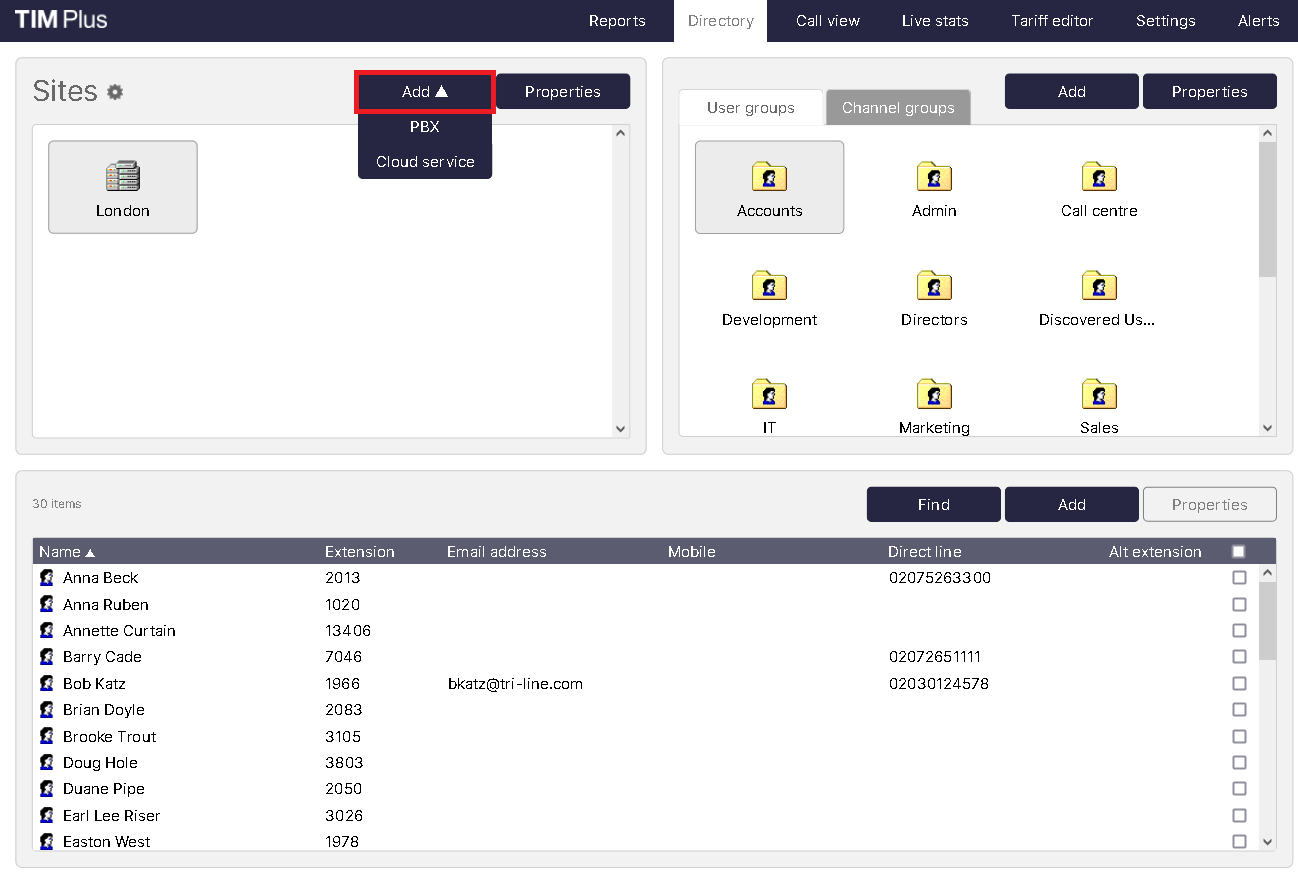The image size is (1298, 875).
Task: Toggle the select-all checkbox in table header
Action: pos(1239,551)
